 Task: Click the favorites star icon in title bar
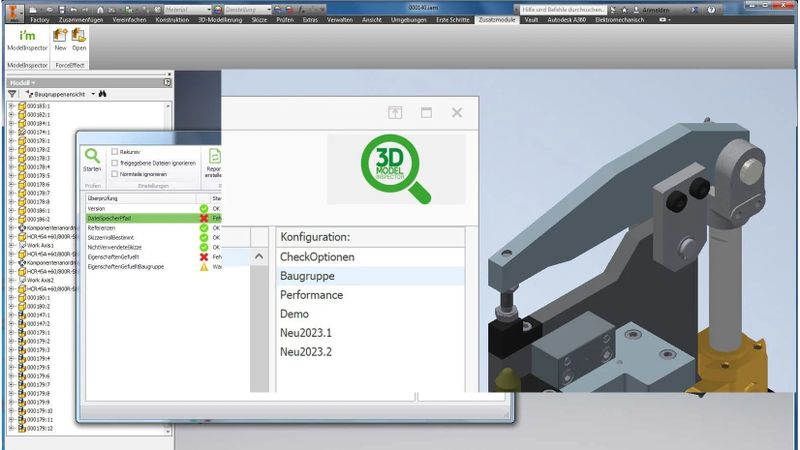pyautogui.click(x=624, y=10)
